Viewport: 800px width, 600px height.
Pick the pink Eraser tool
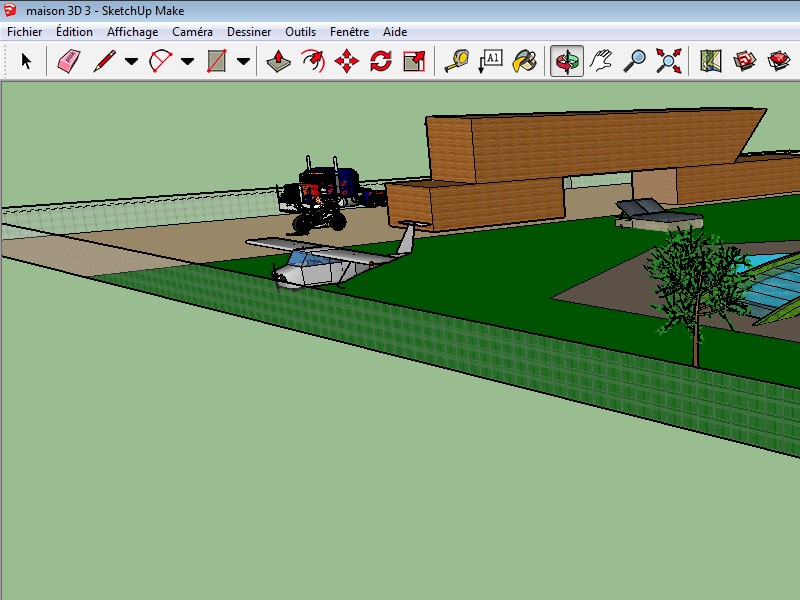coord(69,61)
